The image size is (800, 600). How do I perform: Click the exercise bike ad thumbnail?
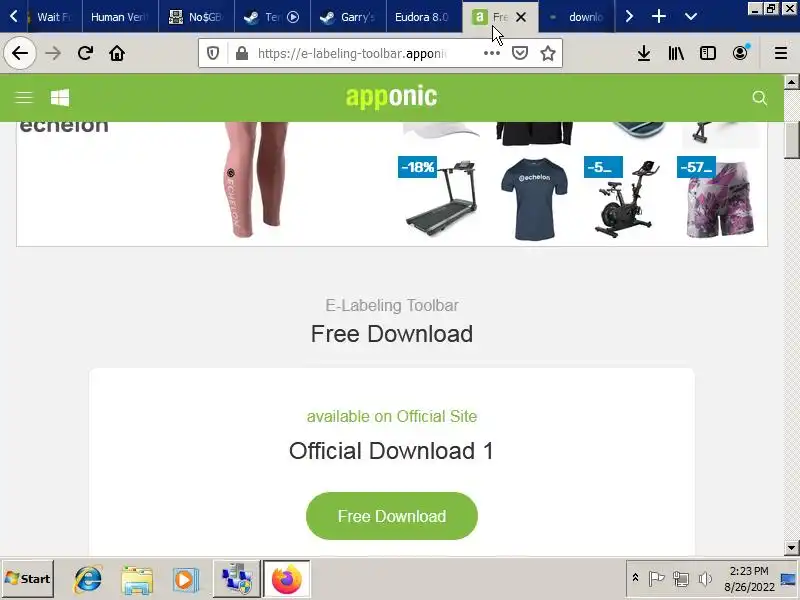pos(627,198)
